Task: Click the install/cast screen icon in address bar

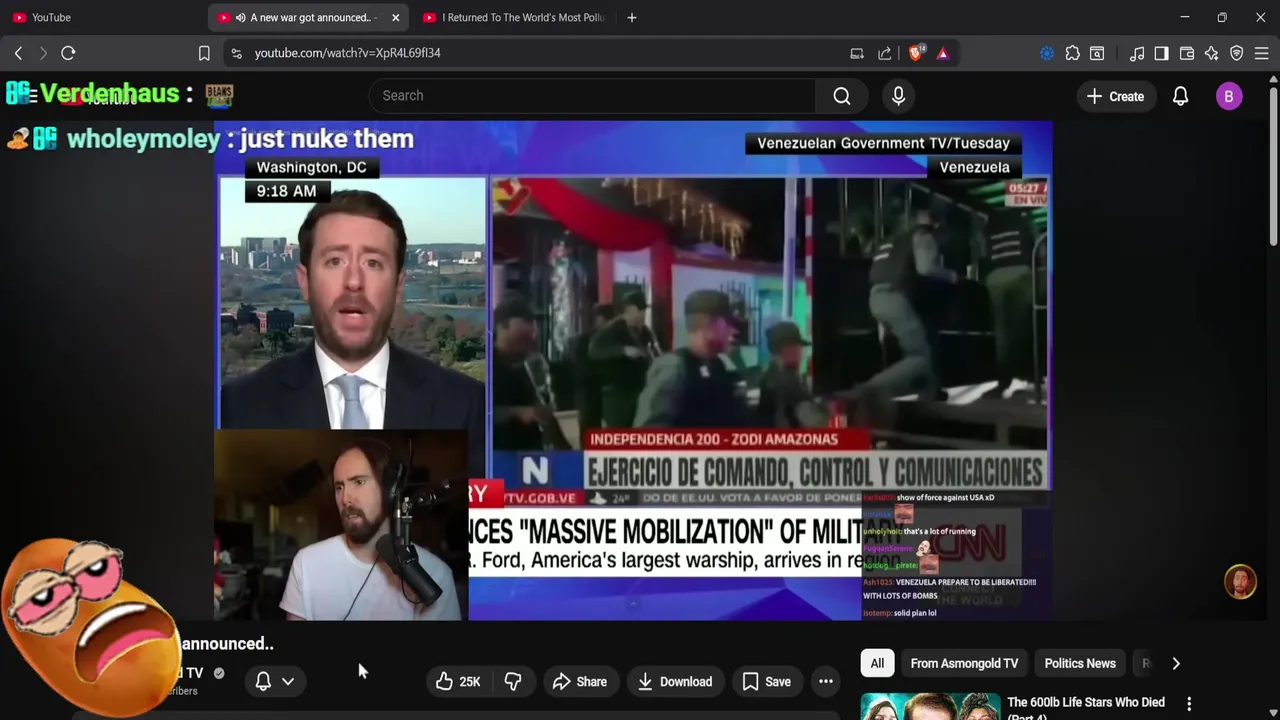Action: (x=857, y=53)
